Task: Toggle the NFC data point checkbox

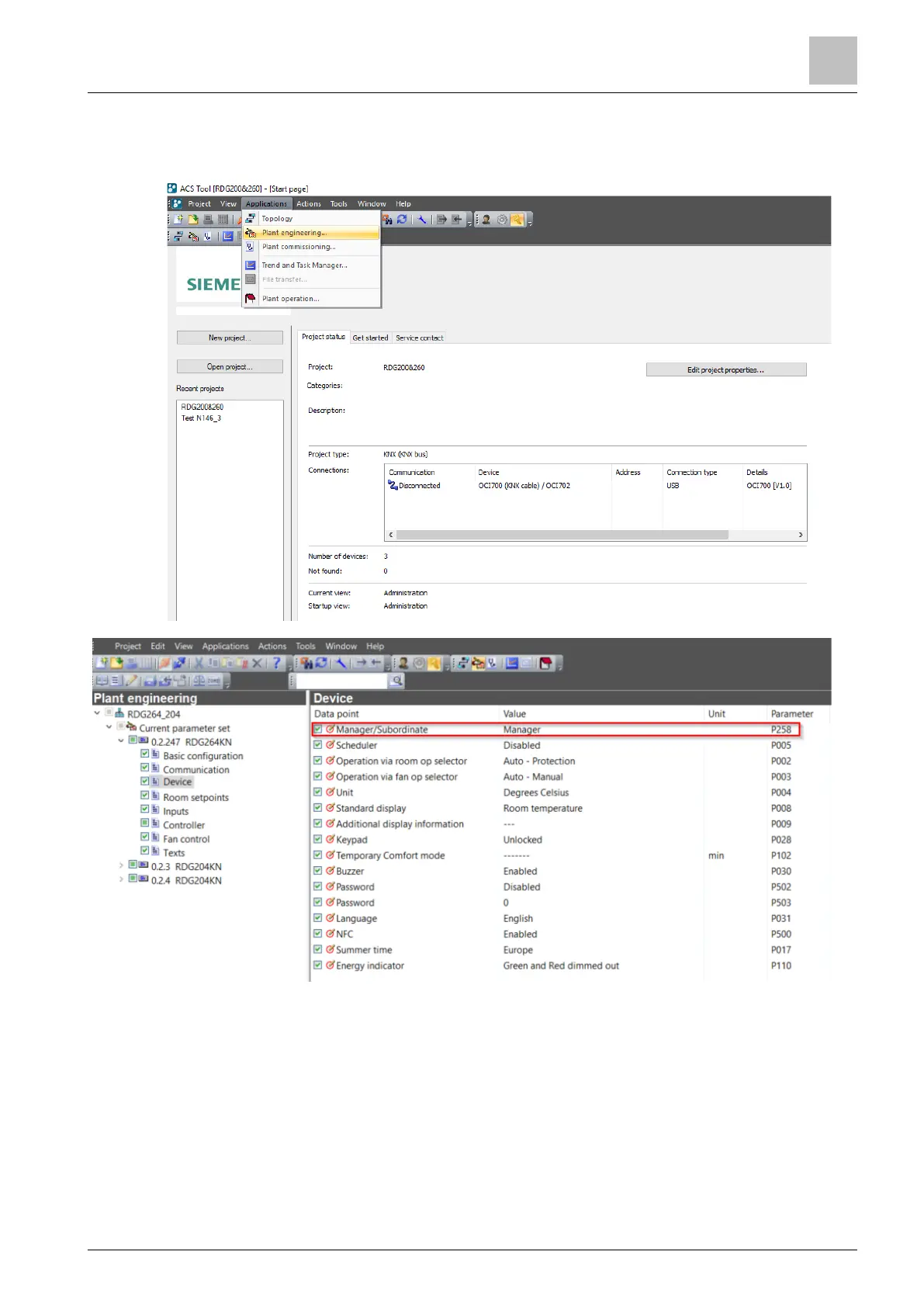Action: pyautogui.click(x=317, y=933)
